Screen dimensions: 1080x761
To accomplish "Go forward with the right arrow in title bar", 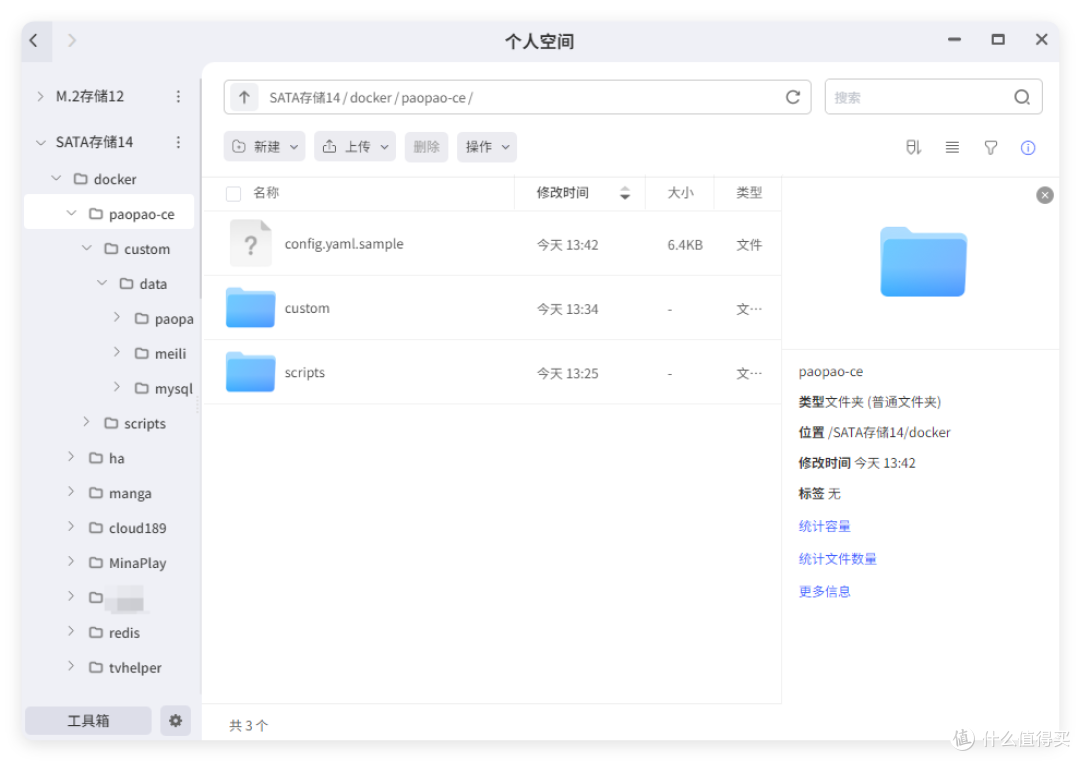I will (72, 41).
